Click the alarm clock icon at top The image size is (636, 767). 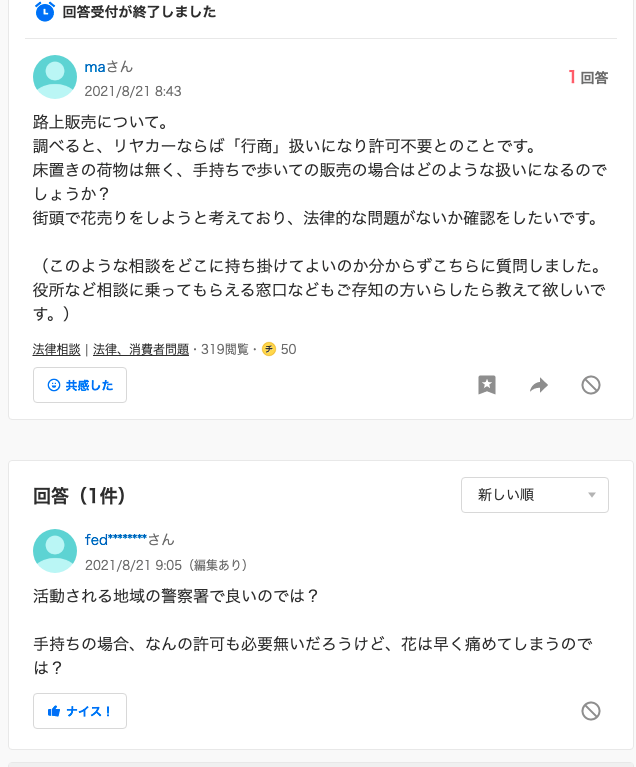(45, 12)
